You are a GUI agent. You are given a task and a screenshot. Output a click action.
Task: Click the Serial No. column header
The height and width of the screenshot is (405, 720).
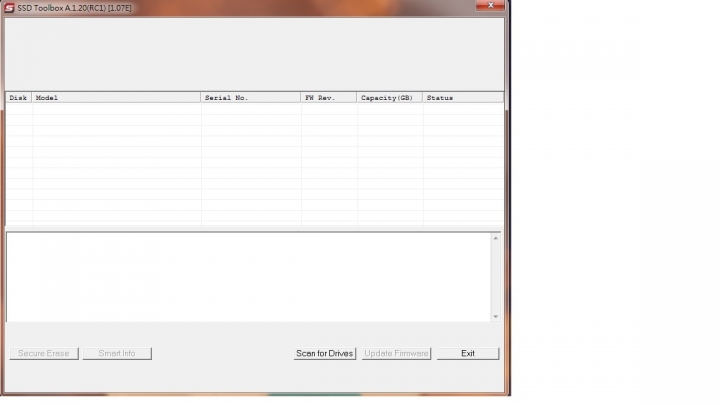tap(251, 98)
